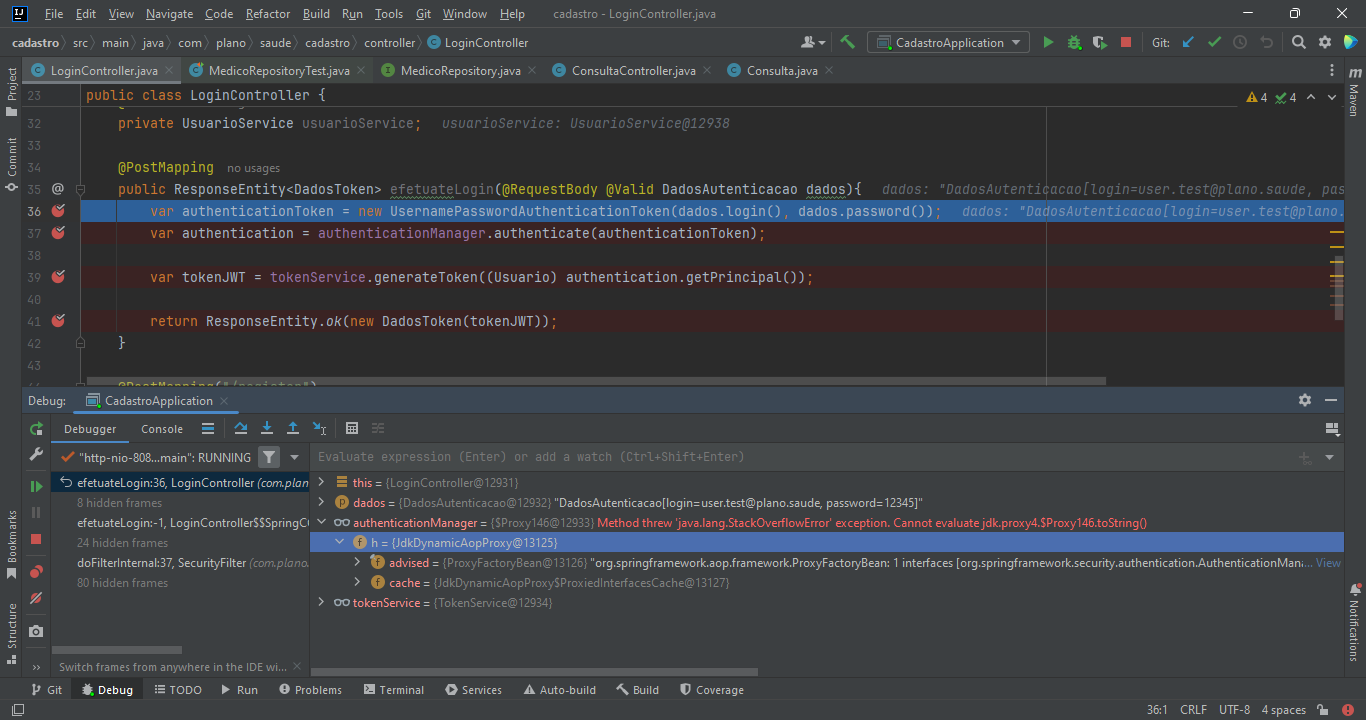
Task: Click the Step Over debugger icon
Action: (241, 428)
